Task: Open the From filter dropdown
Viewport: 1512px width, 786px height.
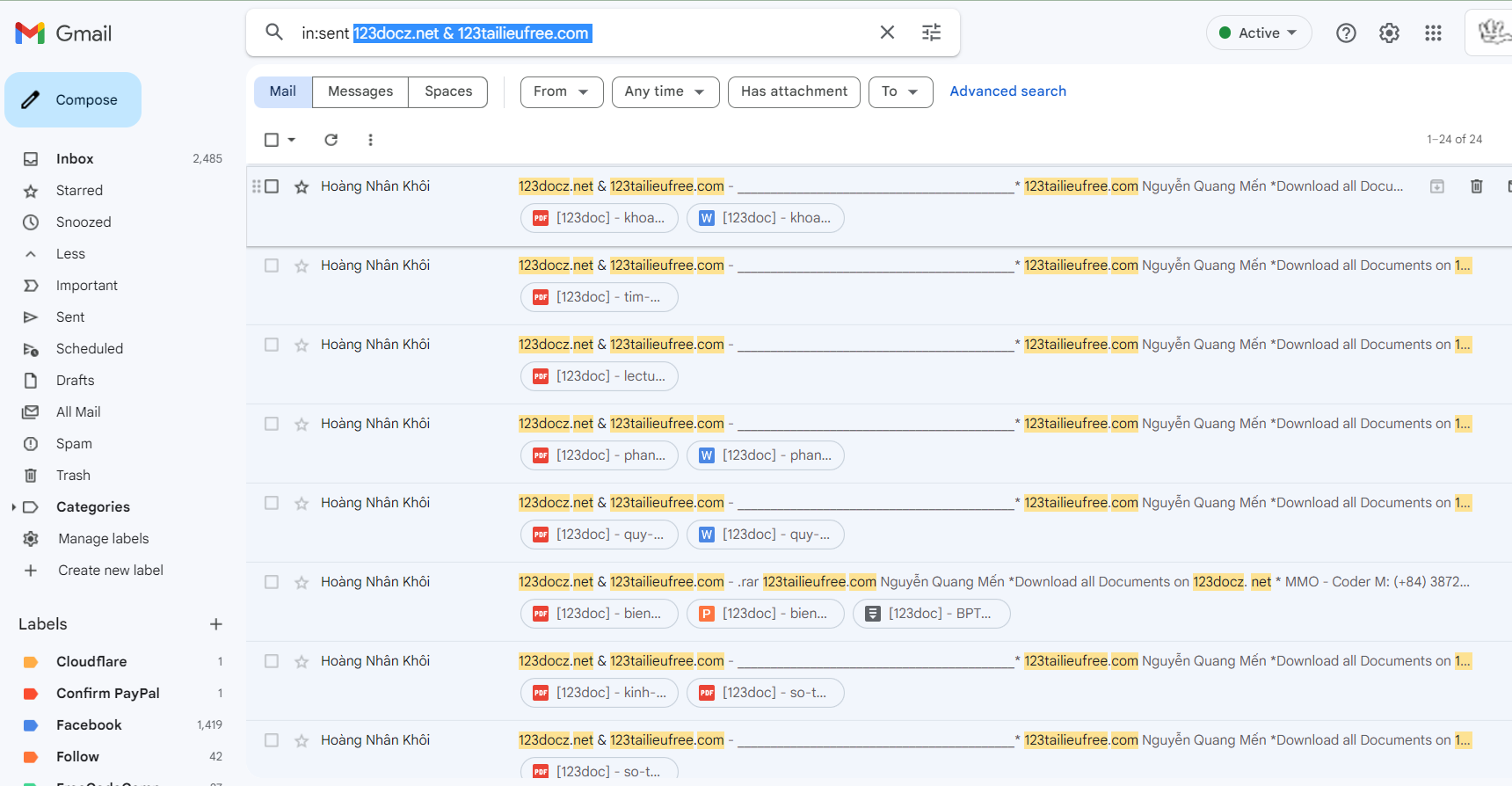Action: [562, 91]
